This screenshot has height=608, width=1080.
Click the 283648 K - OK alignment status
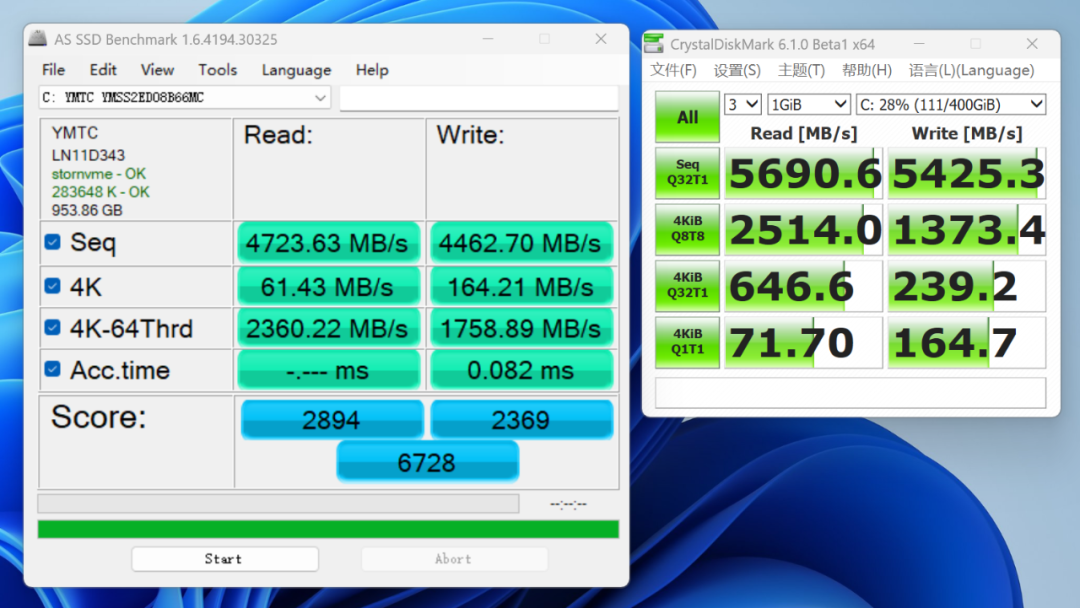[x=101, y=191]
